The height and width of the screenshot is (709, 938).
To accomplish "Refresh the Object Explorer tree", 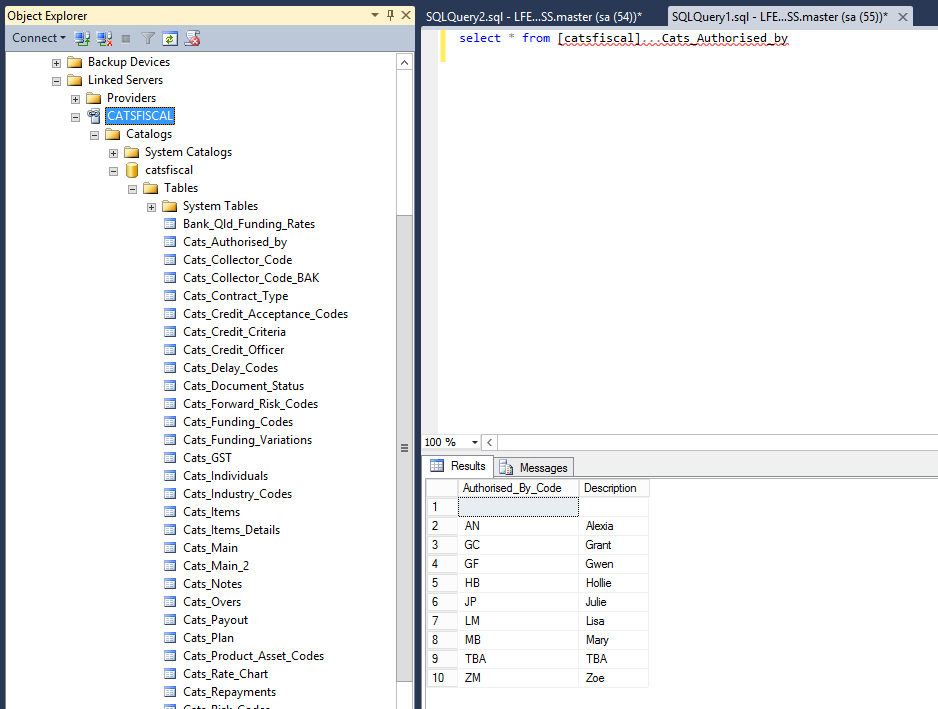I will (170, 38).
